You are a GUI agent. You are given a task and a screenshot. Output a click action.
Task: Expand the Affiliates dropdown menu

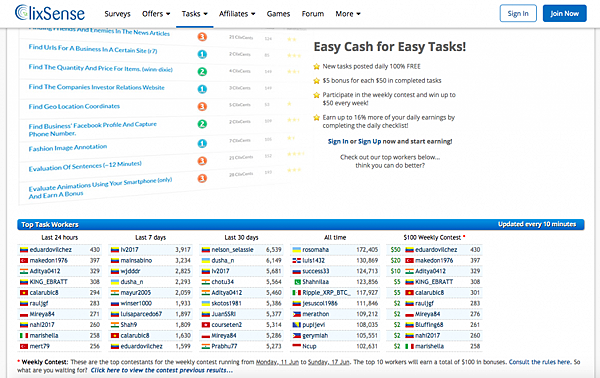click(x=237, y=14)
